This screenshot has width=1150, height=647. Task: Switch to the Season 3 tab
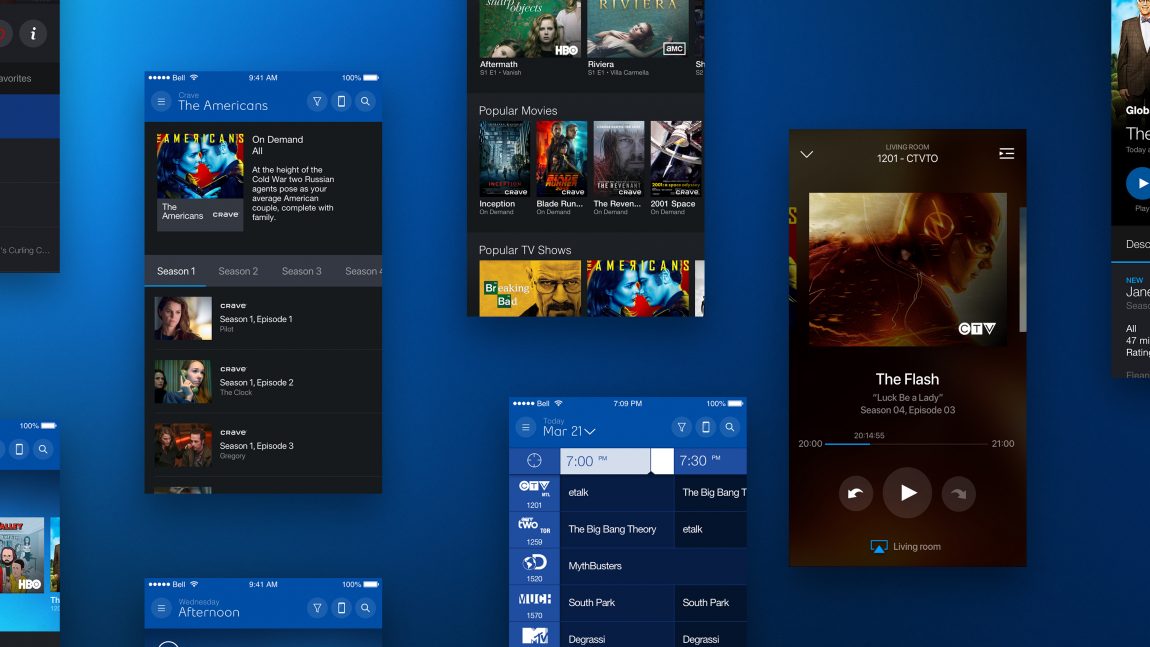pos(302,270)
